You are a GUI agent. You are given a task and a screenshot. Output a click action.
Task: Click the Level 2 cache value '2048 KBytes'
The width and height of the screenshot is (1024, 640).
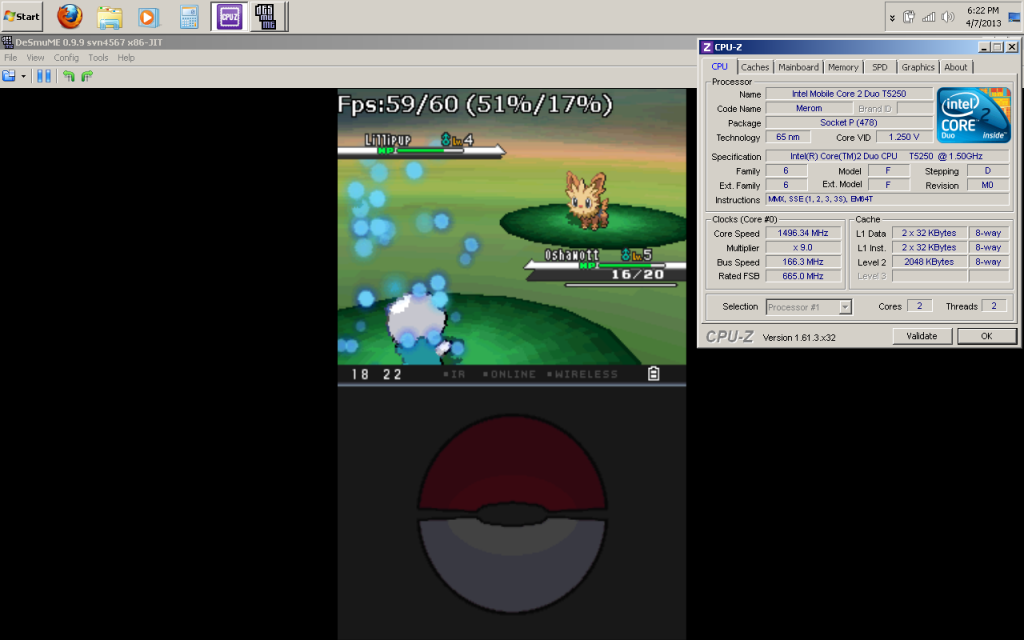[929, 262]
